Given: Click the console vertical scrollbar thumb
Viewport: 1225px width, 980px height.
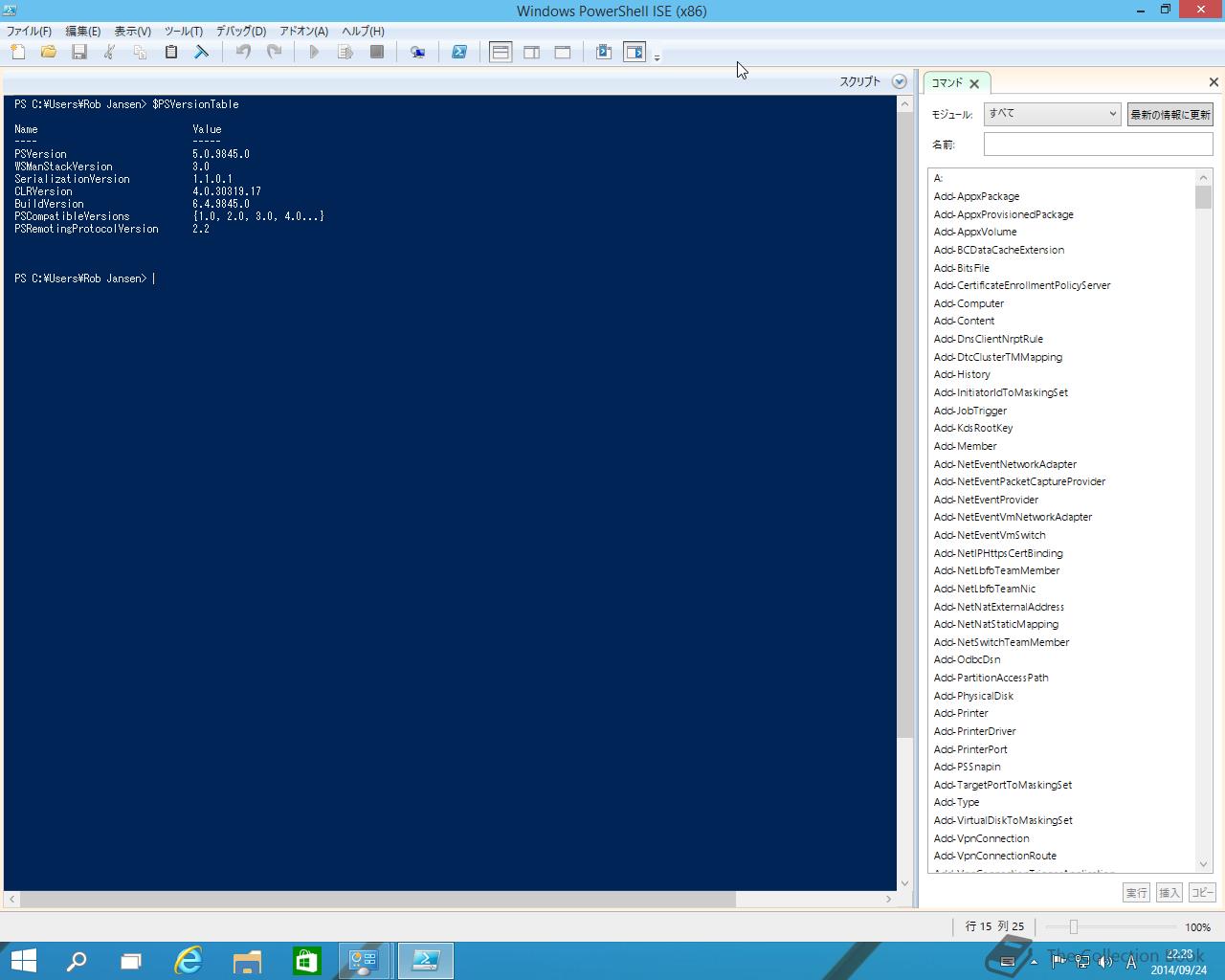Looking at the screenshot, I should pyautogui.click(x=904, y=426).
